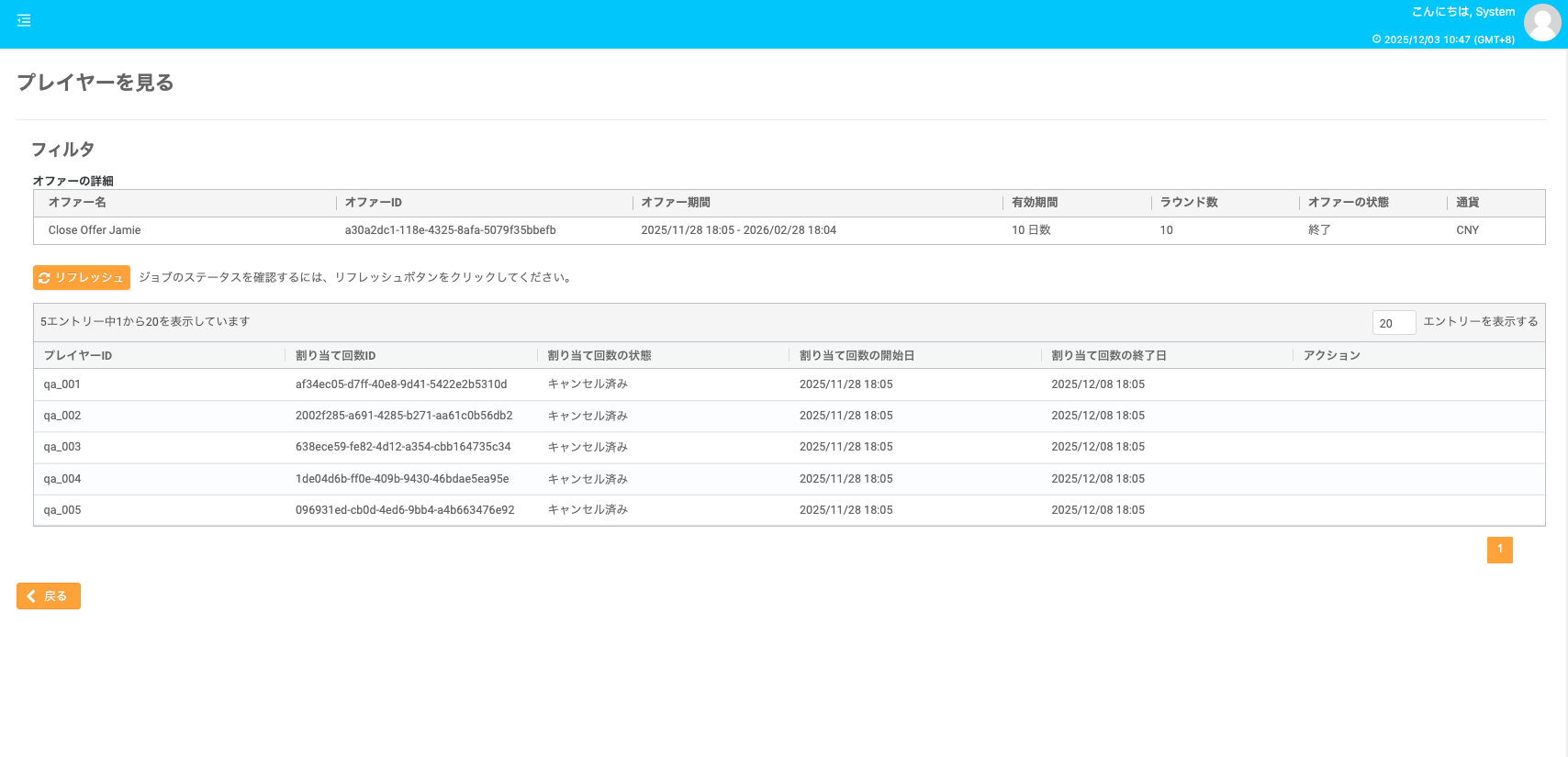
Task: Open the entries-per-page box showing 20
Action: (x=1393, y=323)
